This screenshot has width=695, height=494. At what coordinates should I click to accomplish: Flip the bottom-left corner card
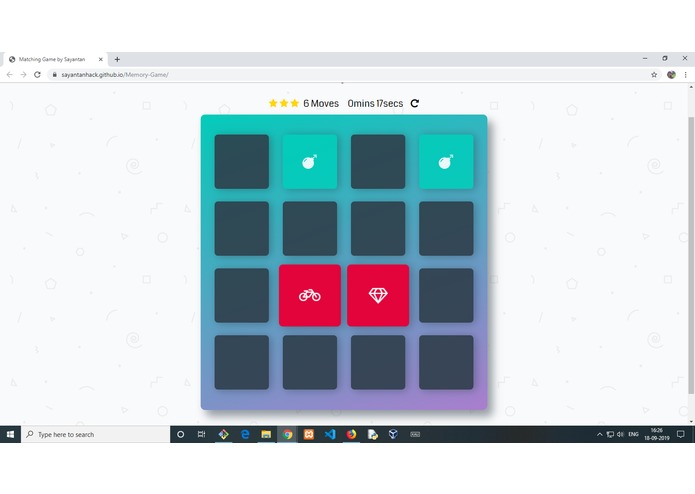pos(242,362)
